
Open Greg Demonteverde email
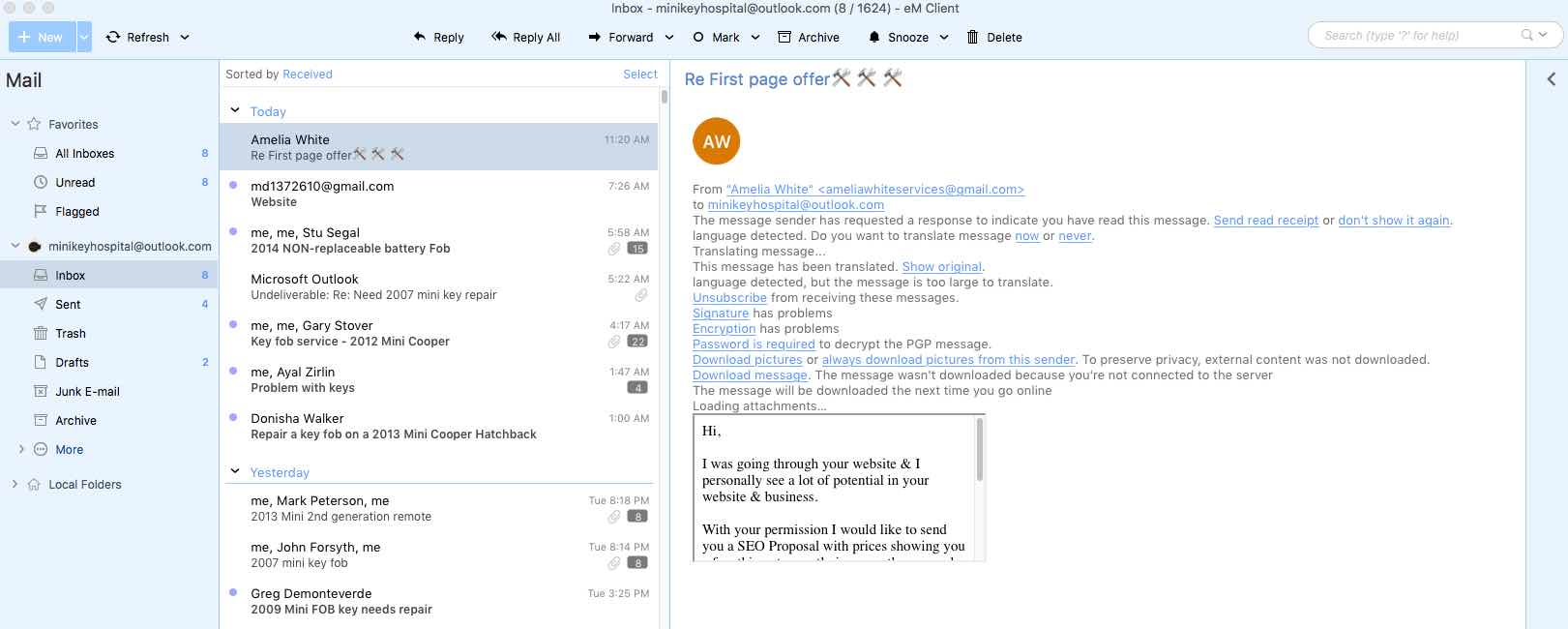point(439,601)
